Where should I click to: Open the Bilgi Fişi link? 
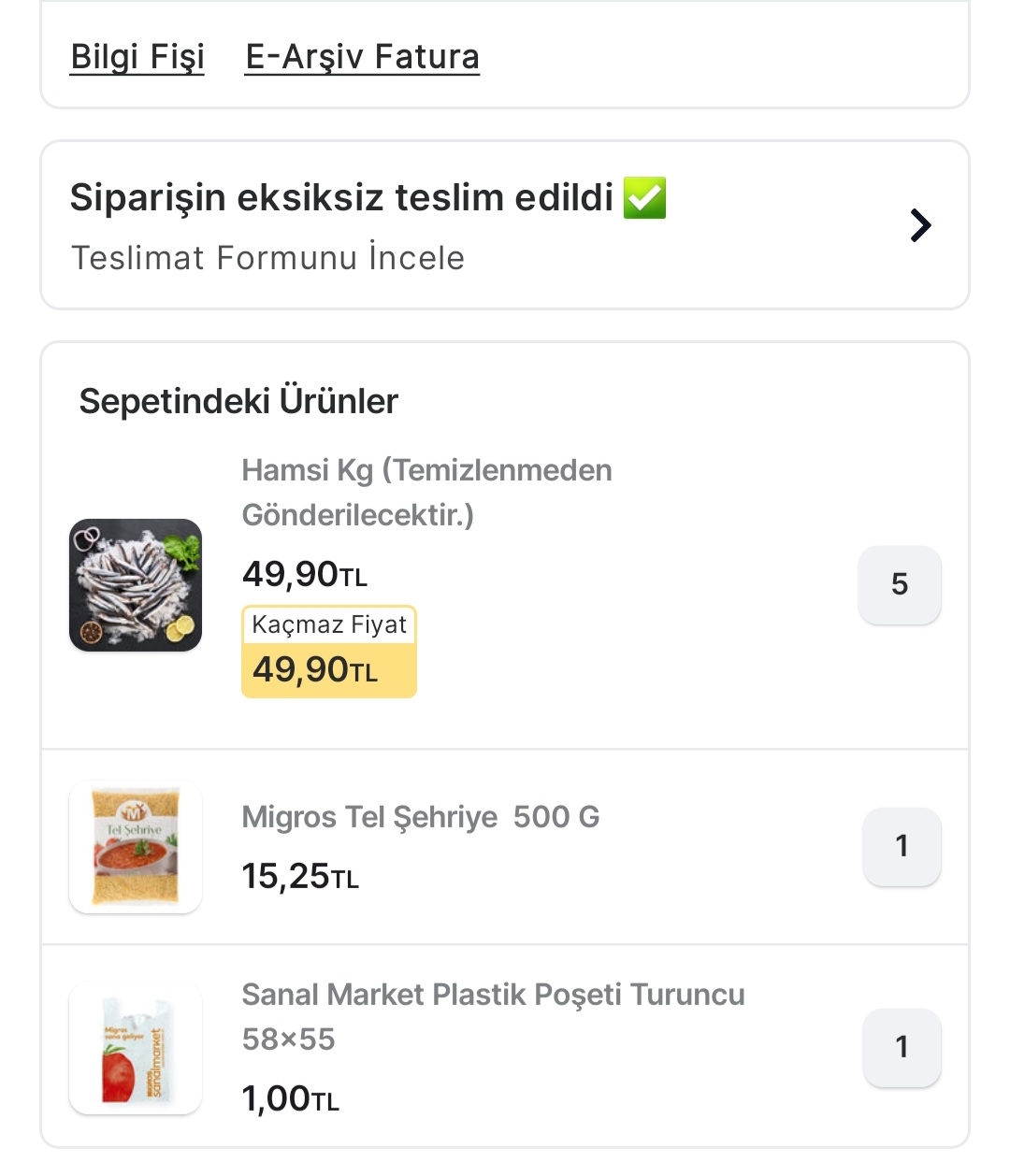point(137,57)
